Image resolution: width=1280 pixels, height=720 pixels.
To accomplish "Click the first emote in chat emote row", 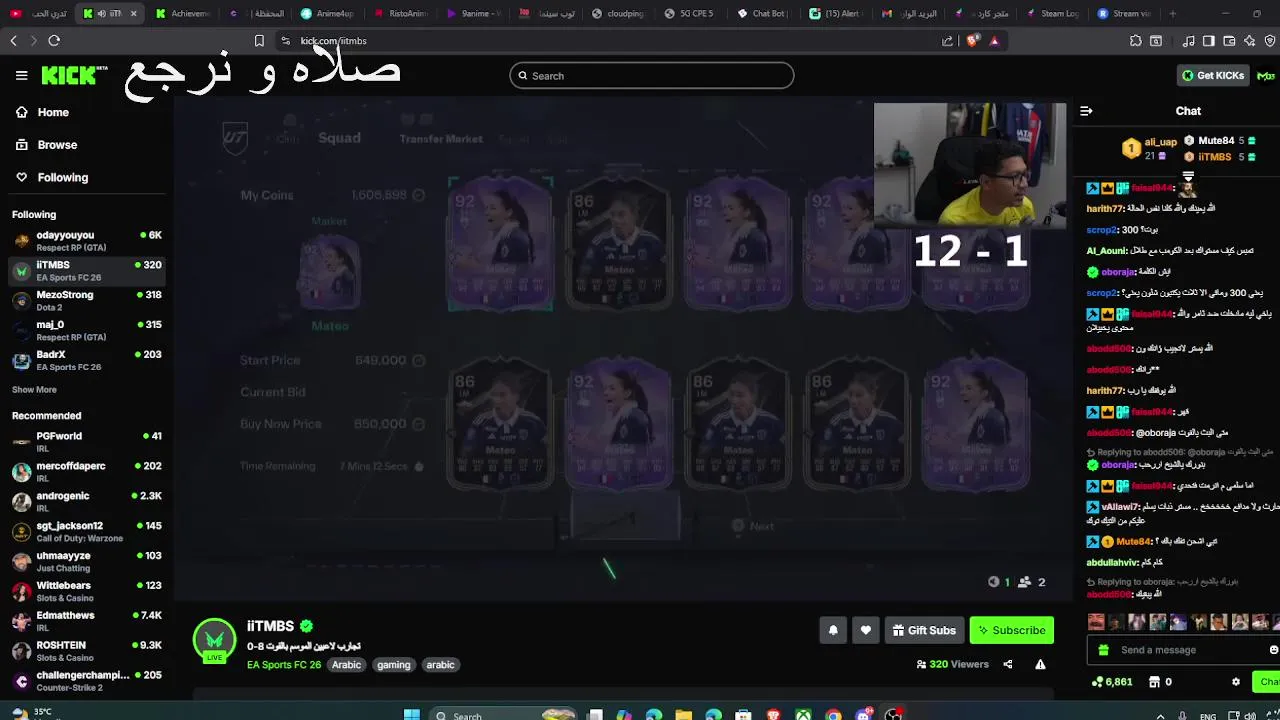I will [1096, 622].
